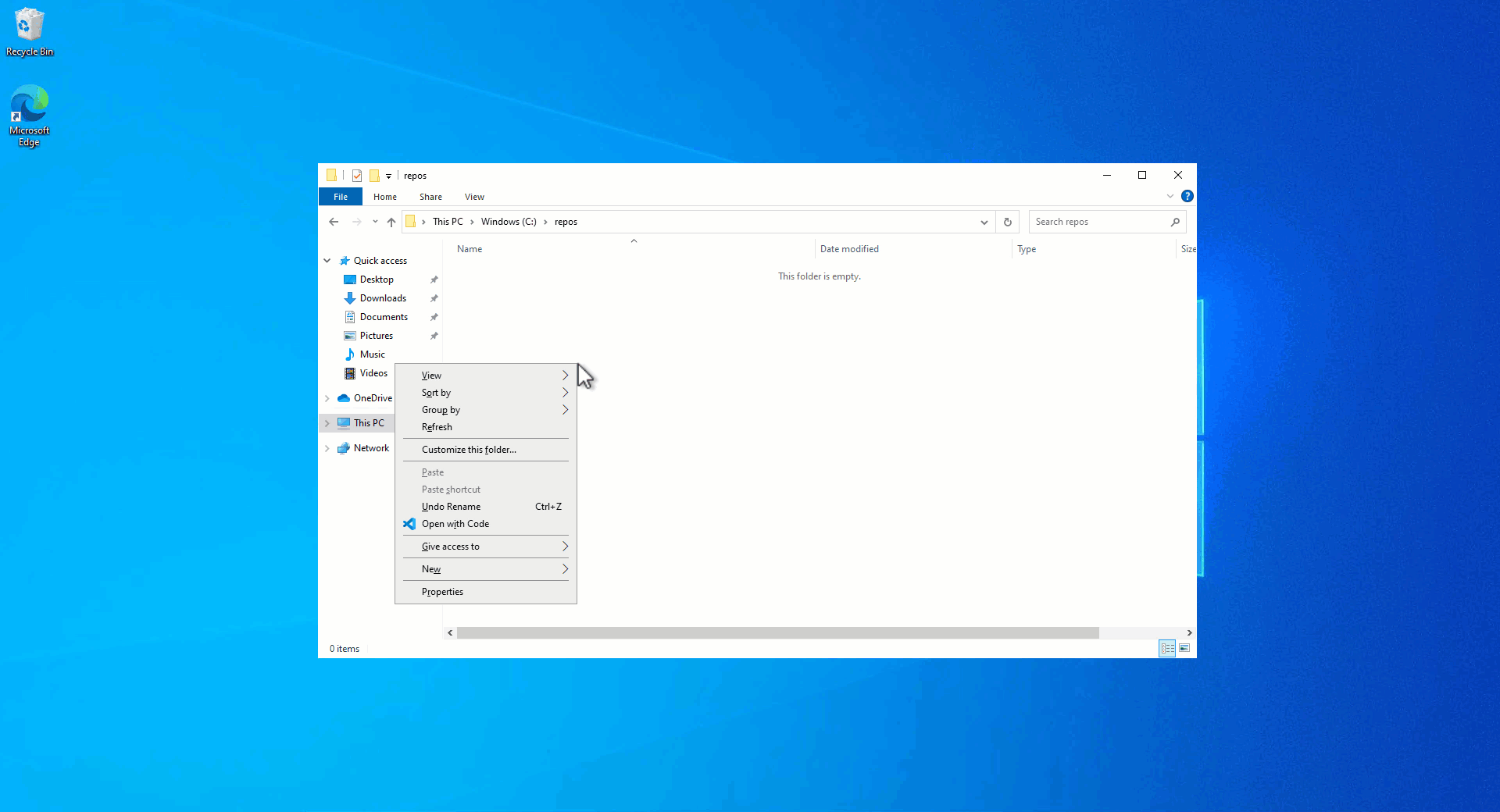The width and height of the screenshot is (1500, 812).
Task: Open the Help question mark icon
Action: coord(1187,196)
